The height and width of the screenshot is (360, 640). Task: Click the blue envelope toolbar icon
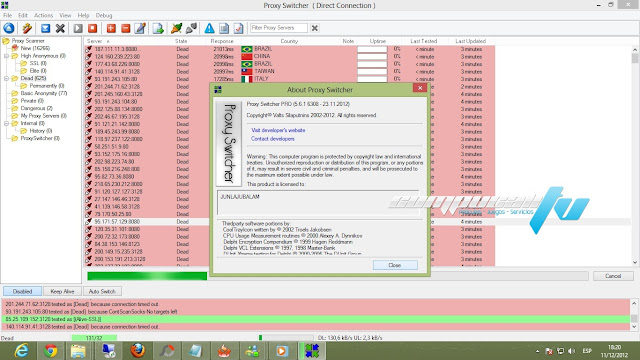click(45, 28)
